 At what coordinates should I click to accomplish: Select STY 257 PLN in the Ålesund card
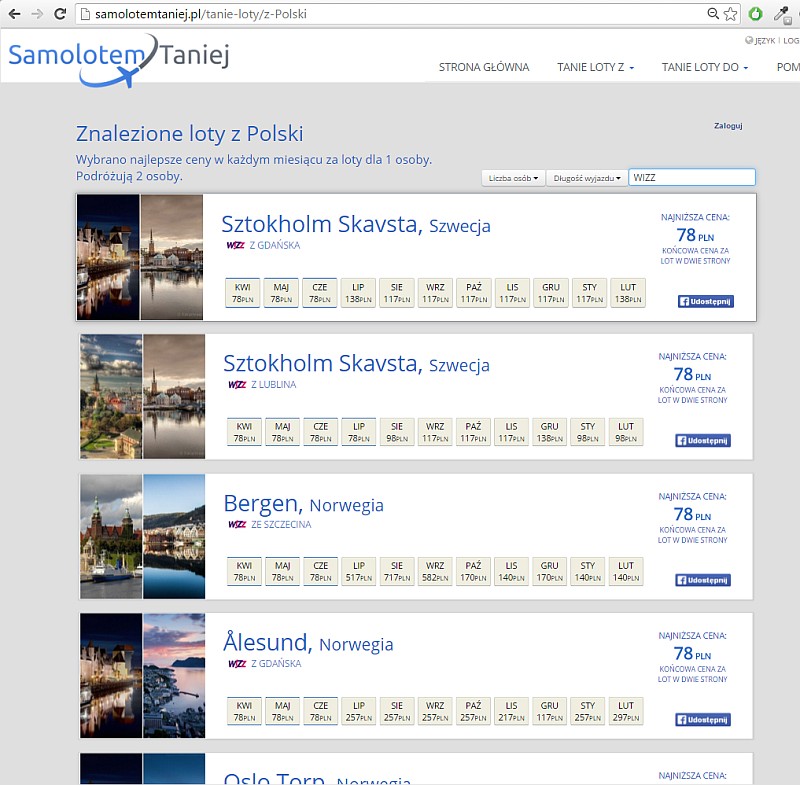coord(588,711)
